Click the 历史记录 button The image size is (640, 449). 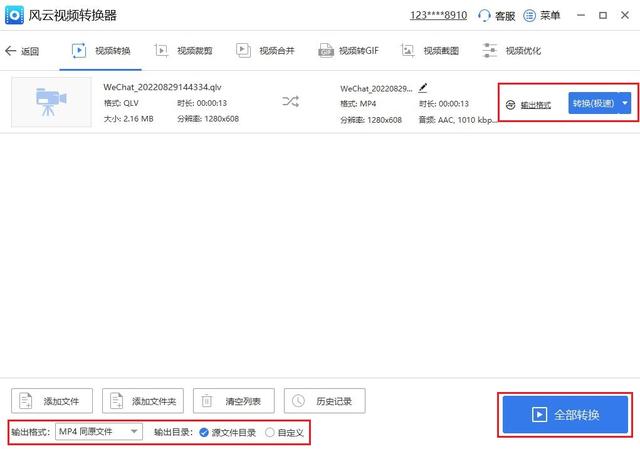(x=325, y=401)
